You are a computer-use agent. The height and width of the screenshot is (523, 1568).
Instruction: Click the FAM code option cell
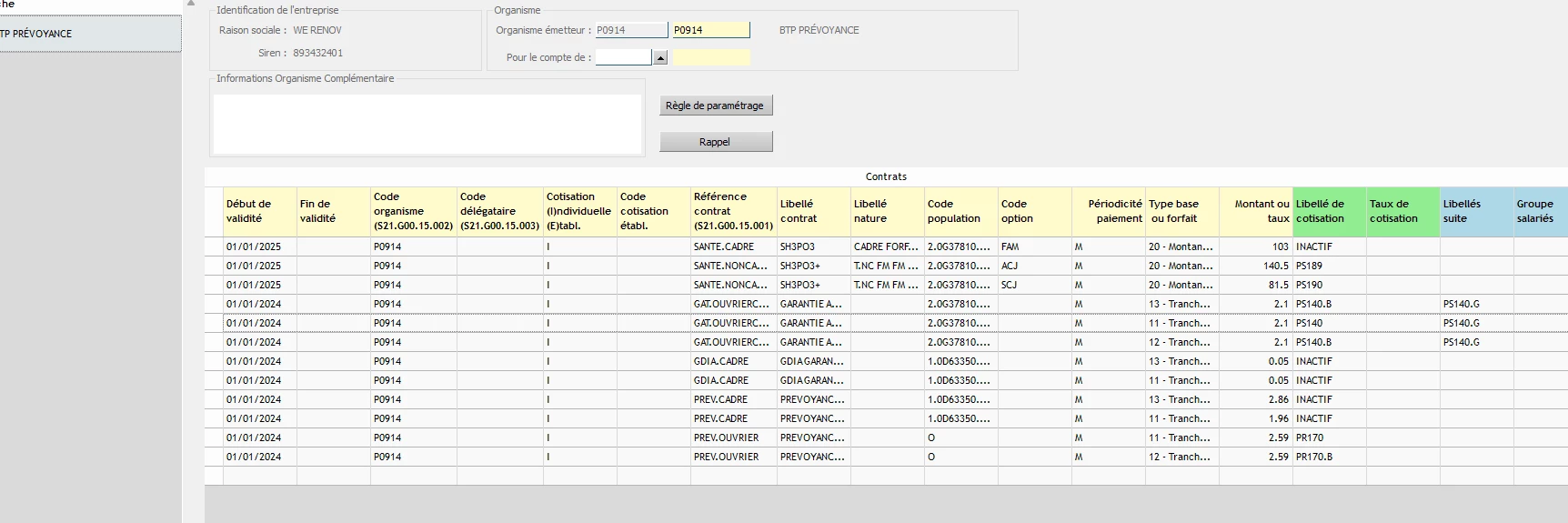coord(1034,246)
